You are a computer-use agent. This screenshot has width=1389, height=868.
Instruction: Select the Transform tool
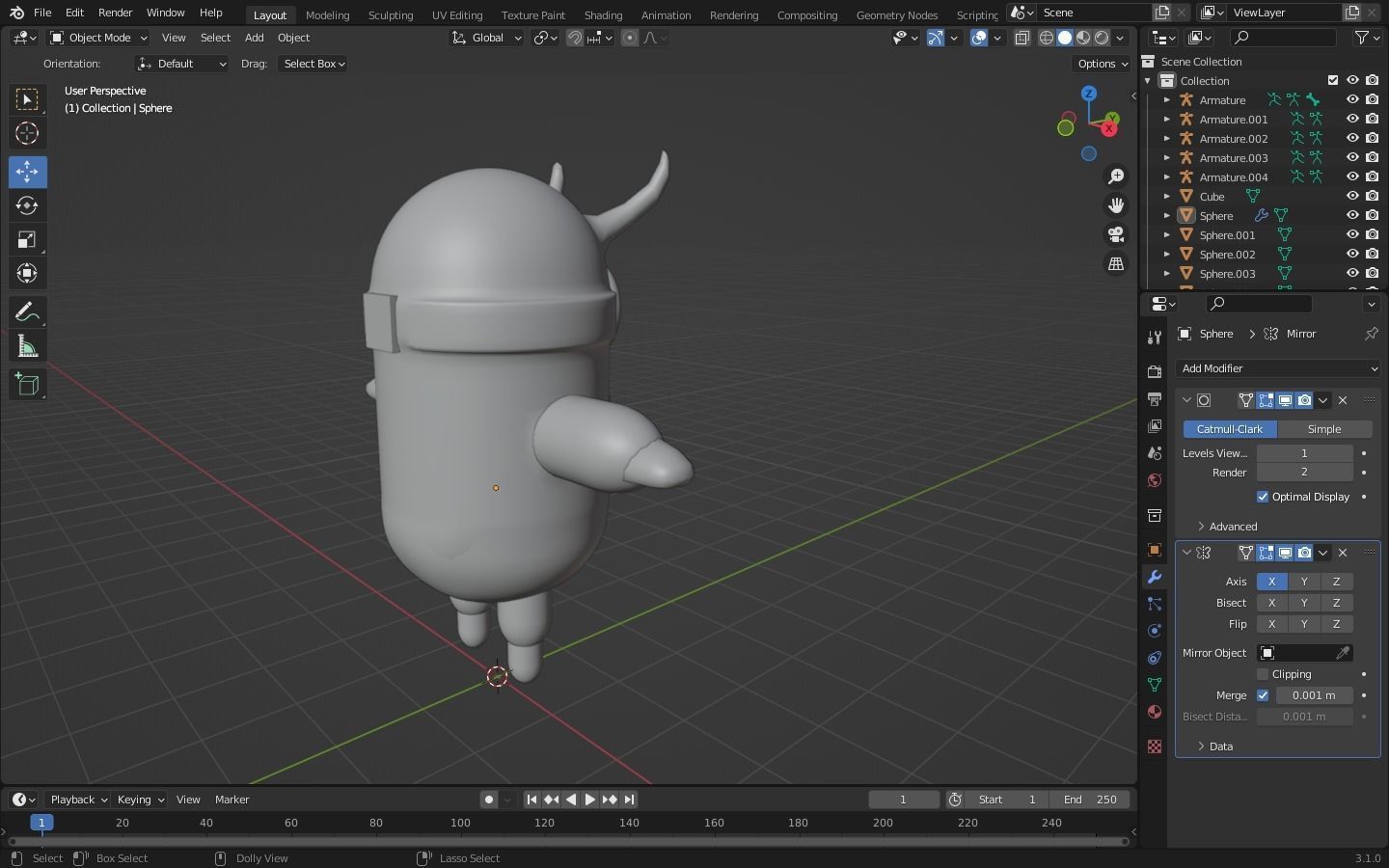(27, 273)
